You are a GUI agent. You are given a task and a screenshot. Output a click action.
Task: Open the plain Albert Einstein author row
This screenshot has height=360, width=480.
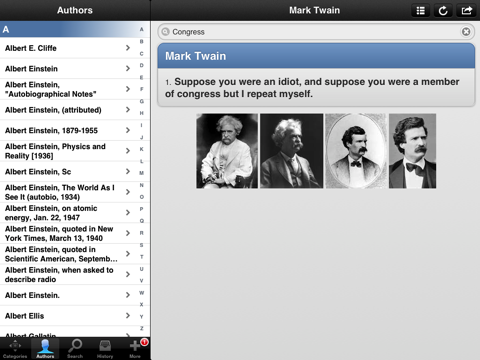(x=68, y=69)
